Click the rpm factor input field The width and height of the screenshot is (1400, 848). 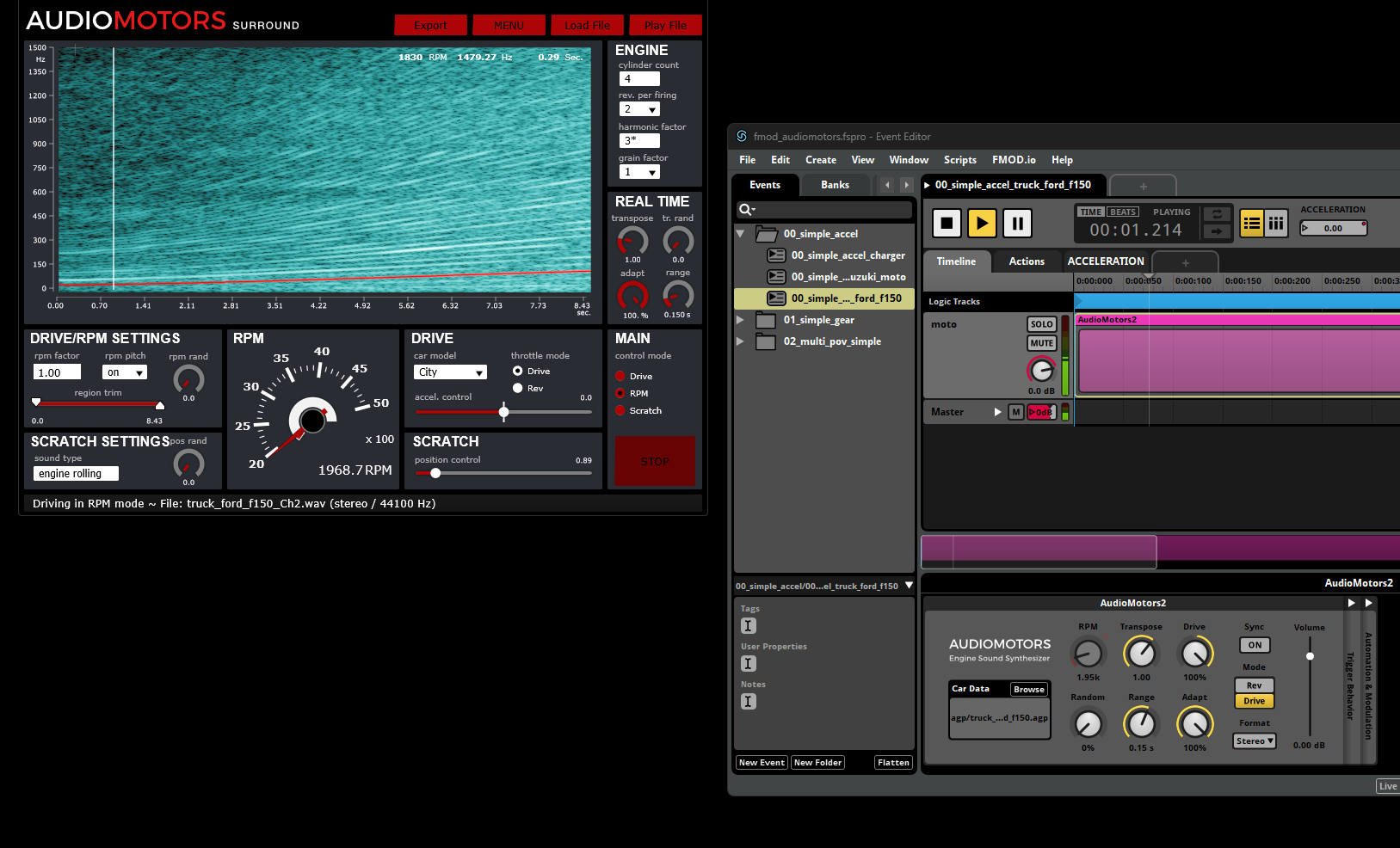57,372
